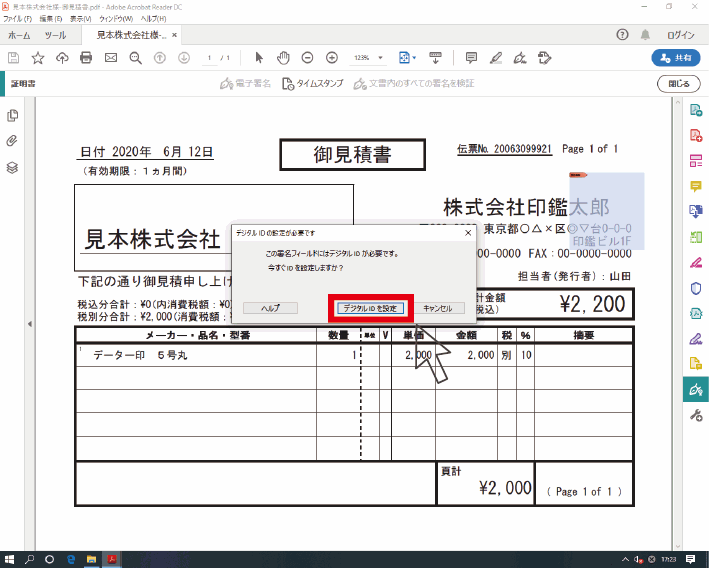The image size is (709, 568).
Task: Open the layers panel icon
Action: coord(12,167)
